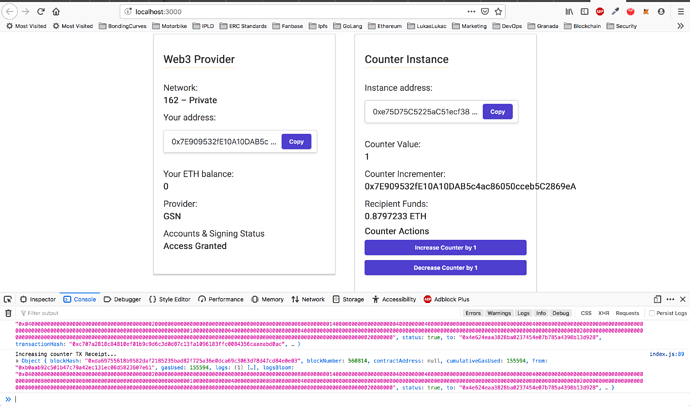Open the Adblock Plus devtools tab
Image resolution: width=690 pixels, height=406 pixels.
click(x=446, y=299)
